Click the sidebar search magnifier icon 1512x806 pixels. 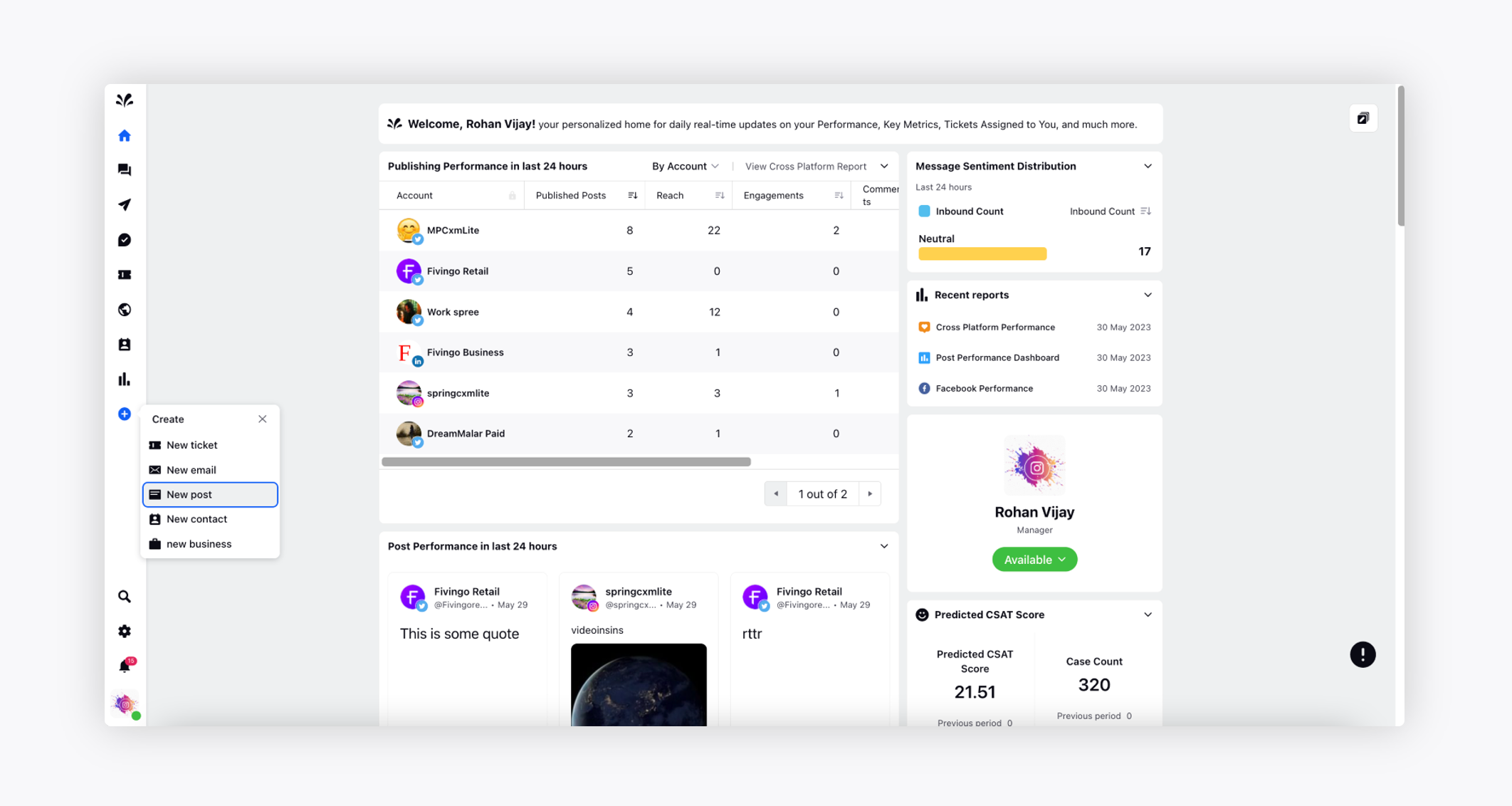coord(125,597)
